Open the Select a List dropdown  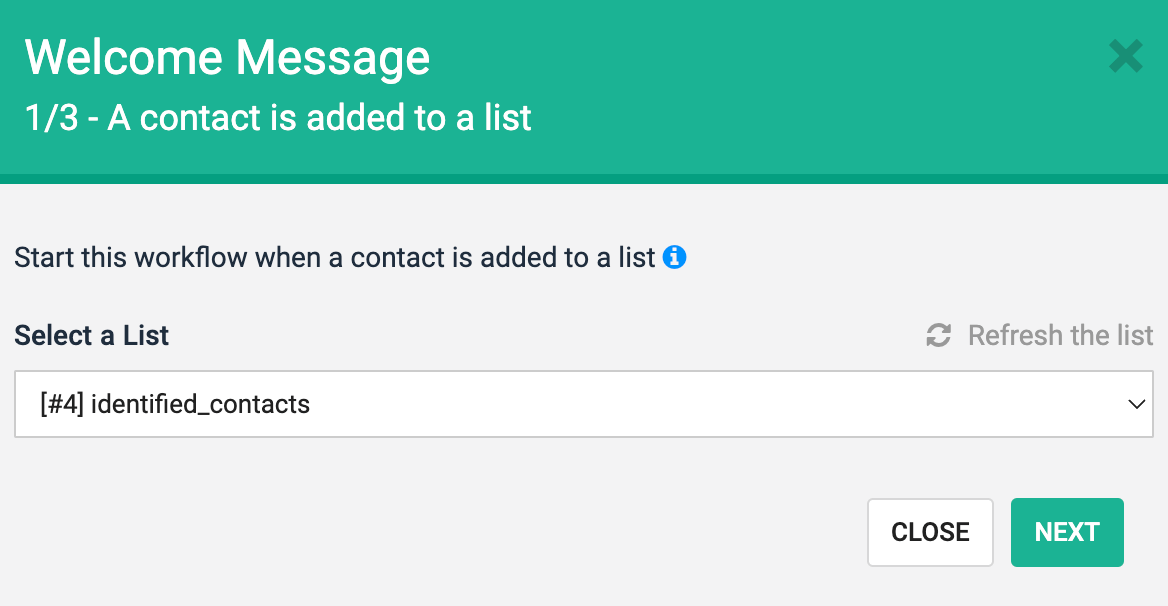click(583, 404)
